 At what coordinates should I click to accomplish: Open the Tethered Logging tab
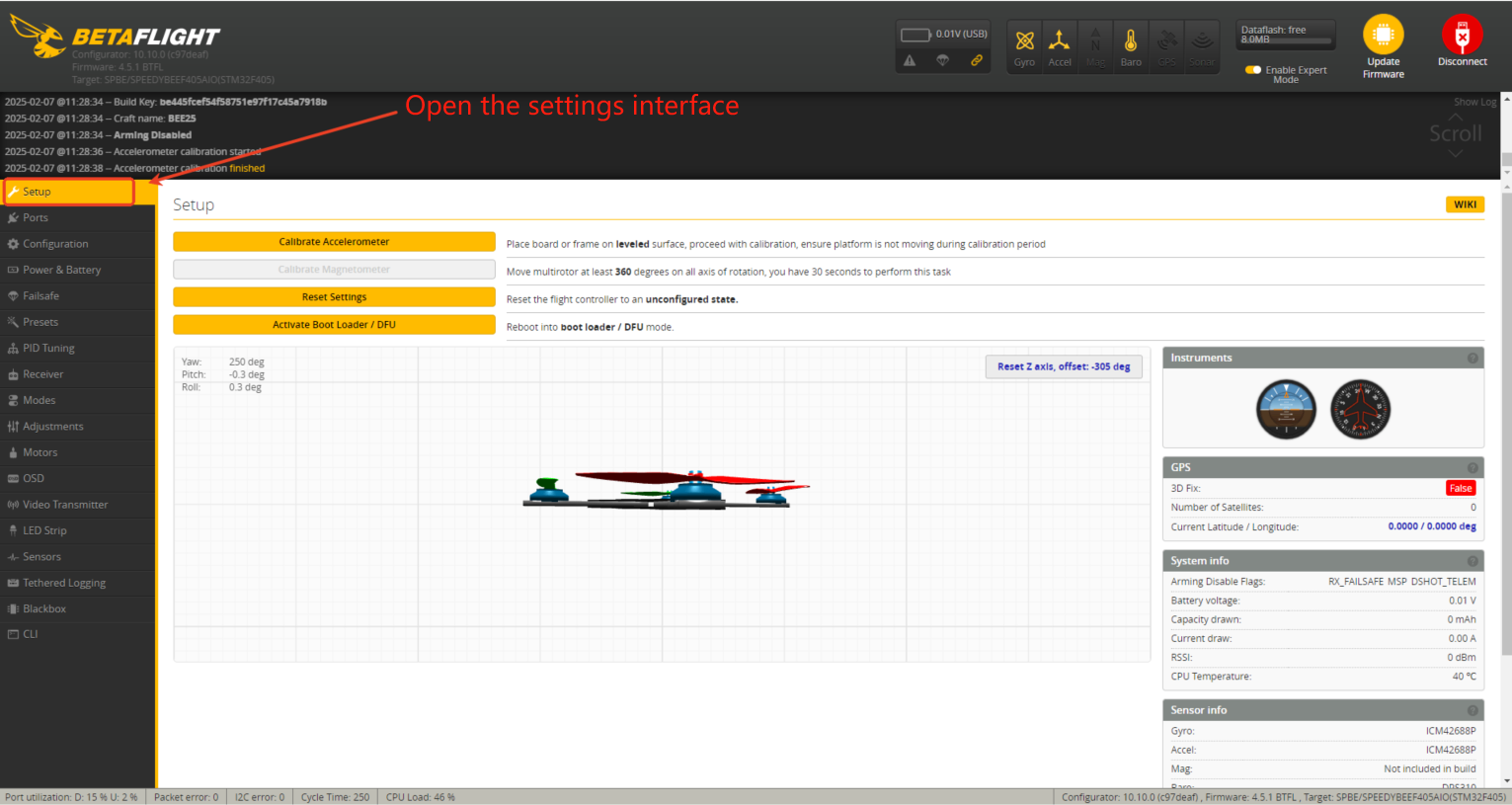(x=77, y=583)
